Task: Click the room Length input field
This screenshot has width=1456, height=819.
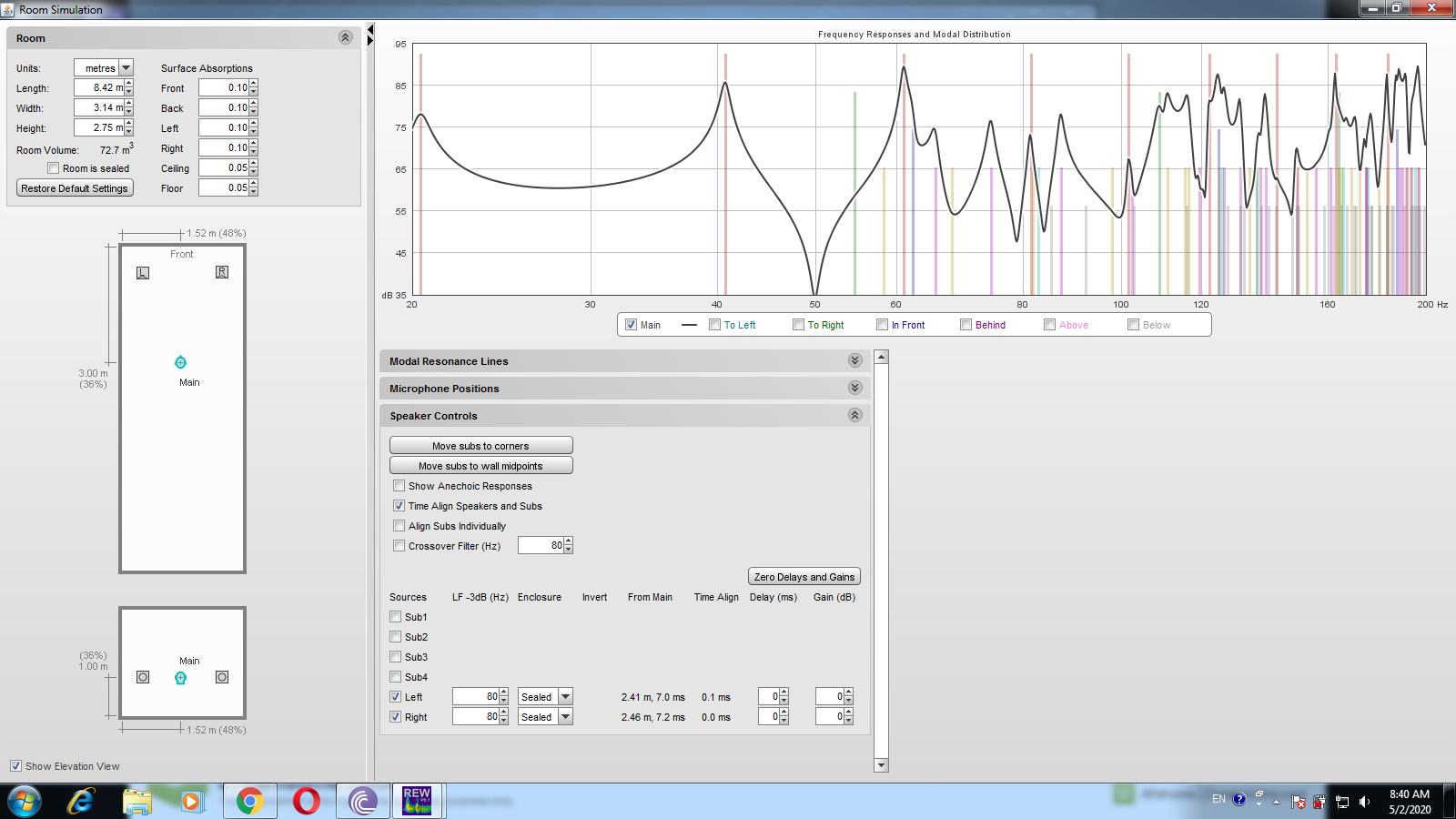Action: coord(98,88)
